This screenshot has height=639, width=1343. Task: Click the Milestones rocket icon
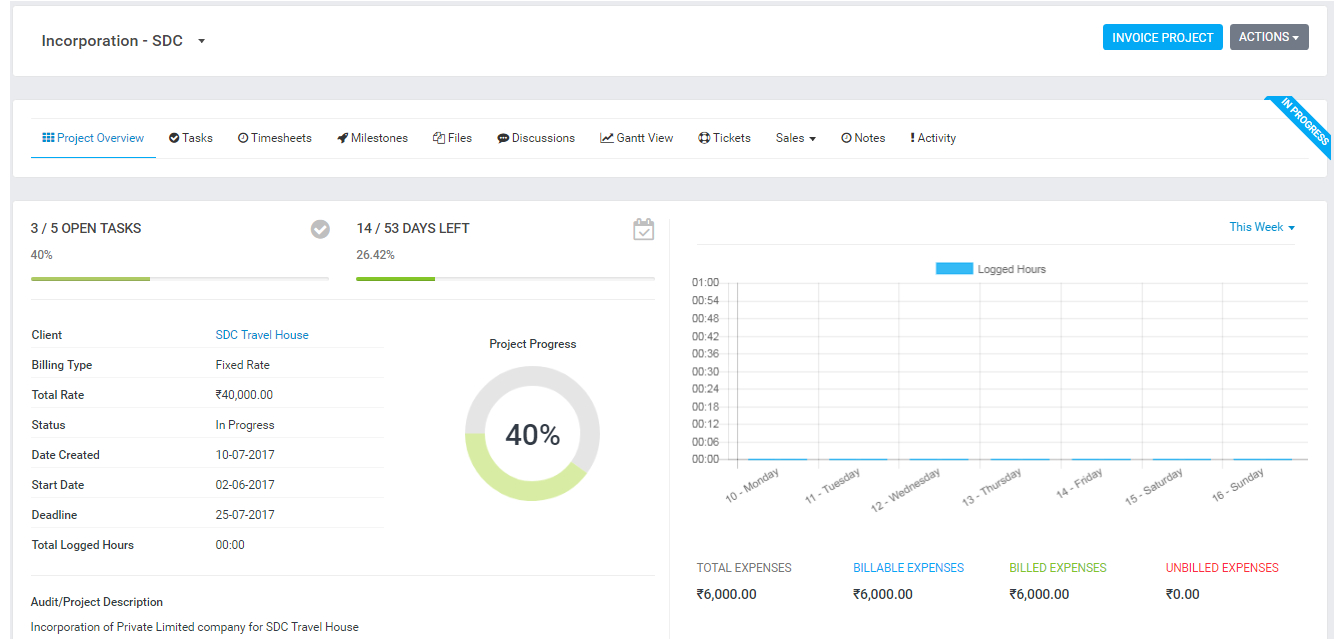[x=342, y=138]
